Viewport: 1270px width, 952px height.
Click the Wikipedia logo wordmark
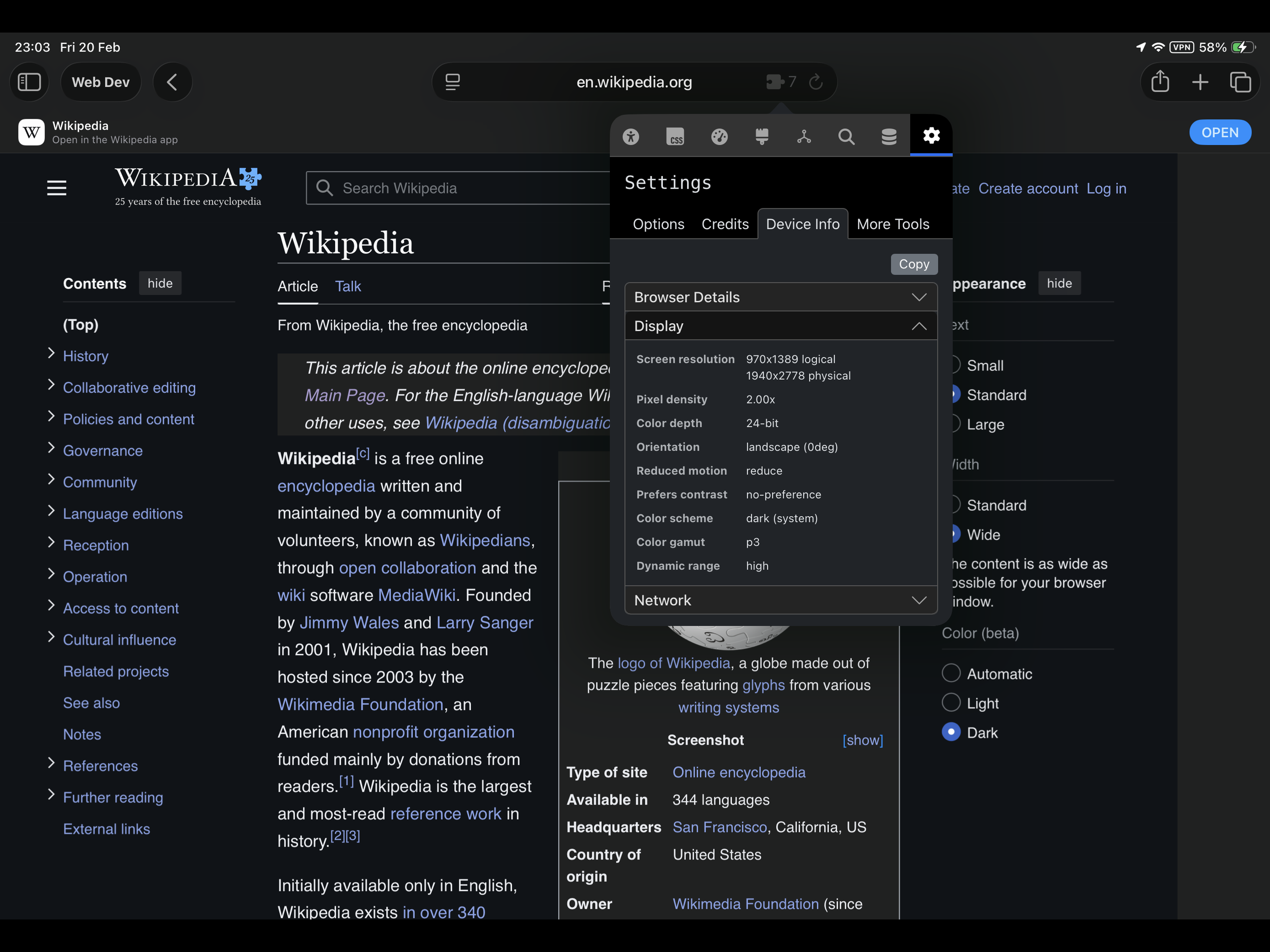(188, 187)
